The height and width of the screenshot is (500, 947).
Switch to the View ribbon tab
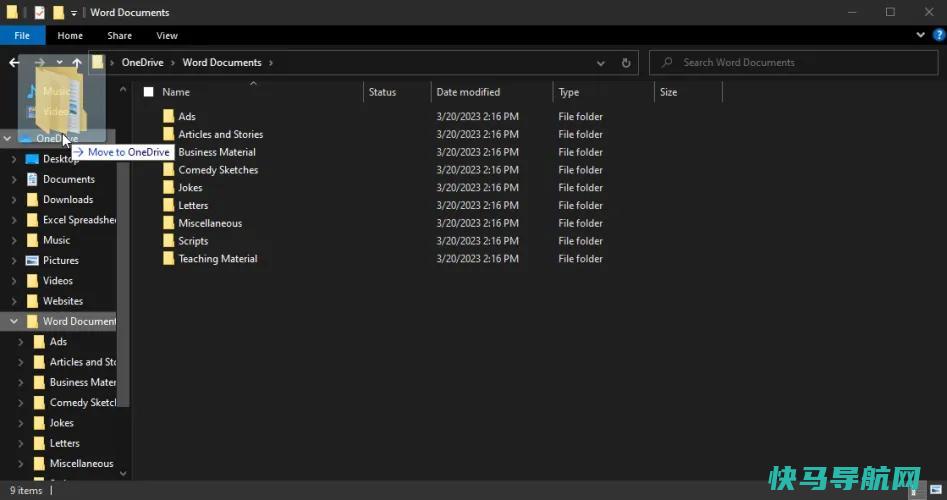pyautogui.click(x=167, y=36)
